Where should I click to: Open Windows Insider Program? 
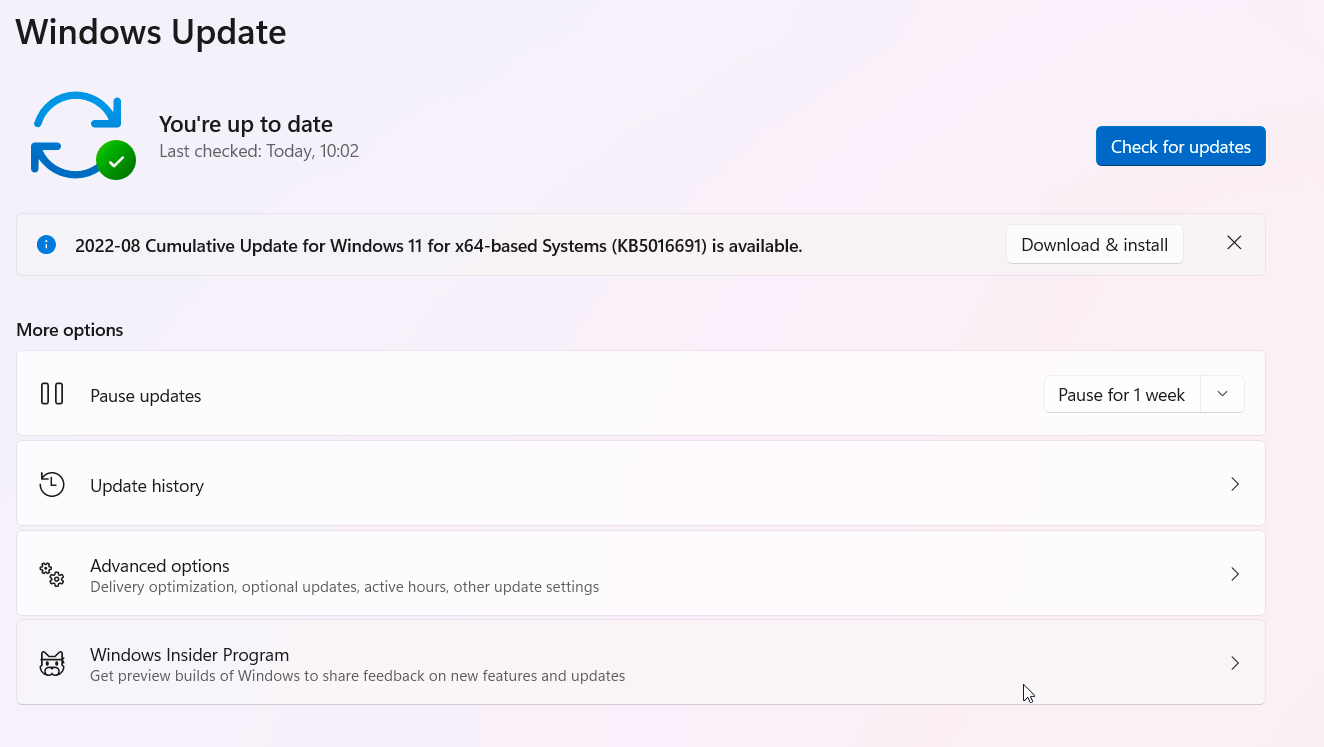point(641,662)
